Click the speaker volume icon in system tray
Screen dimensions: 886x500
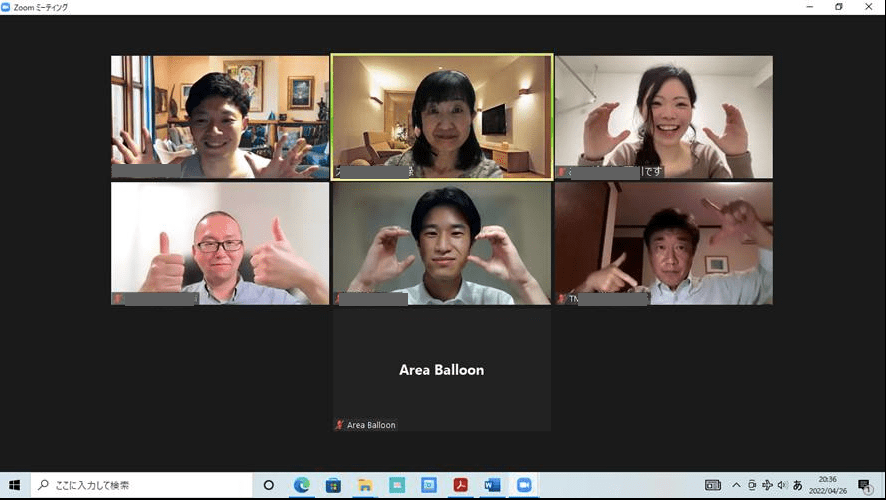782,485
